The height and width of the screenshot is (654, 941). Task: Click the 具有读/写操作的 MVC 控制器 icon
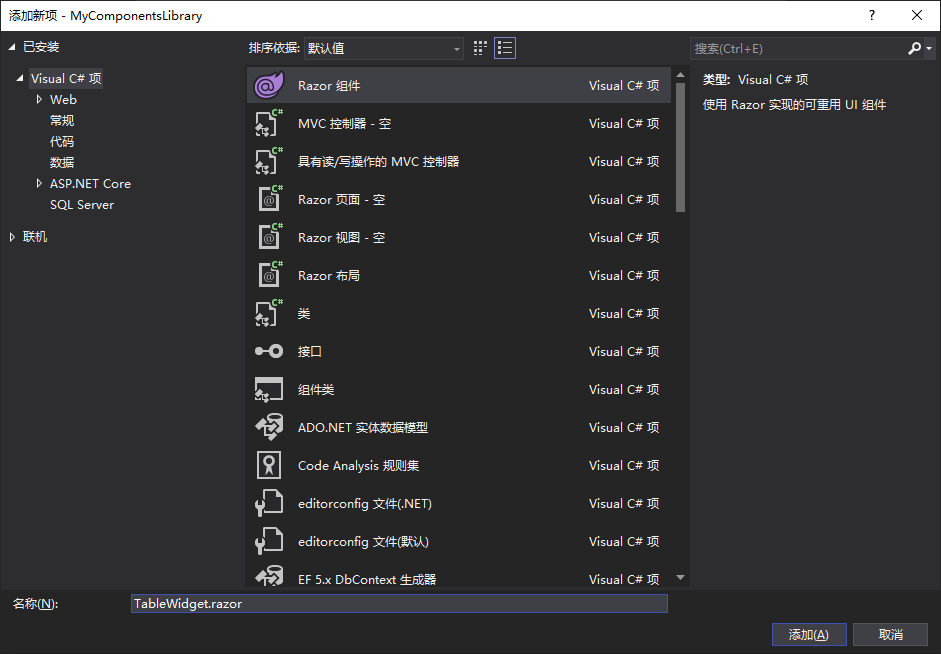click(269, 161)
